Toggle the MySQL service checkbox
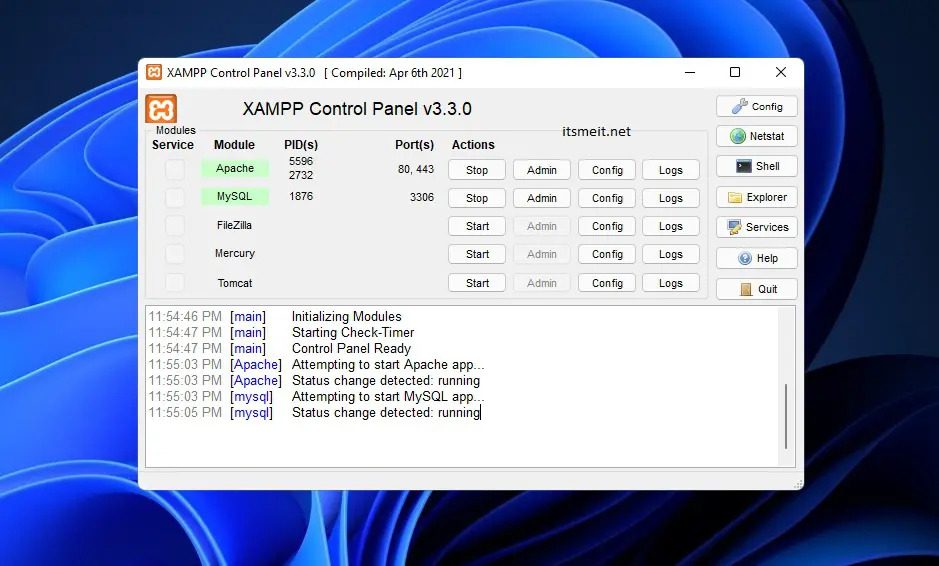 coord(175,198)
